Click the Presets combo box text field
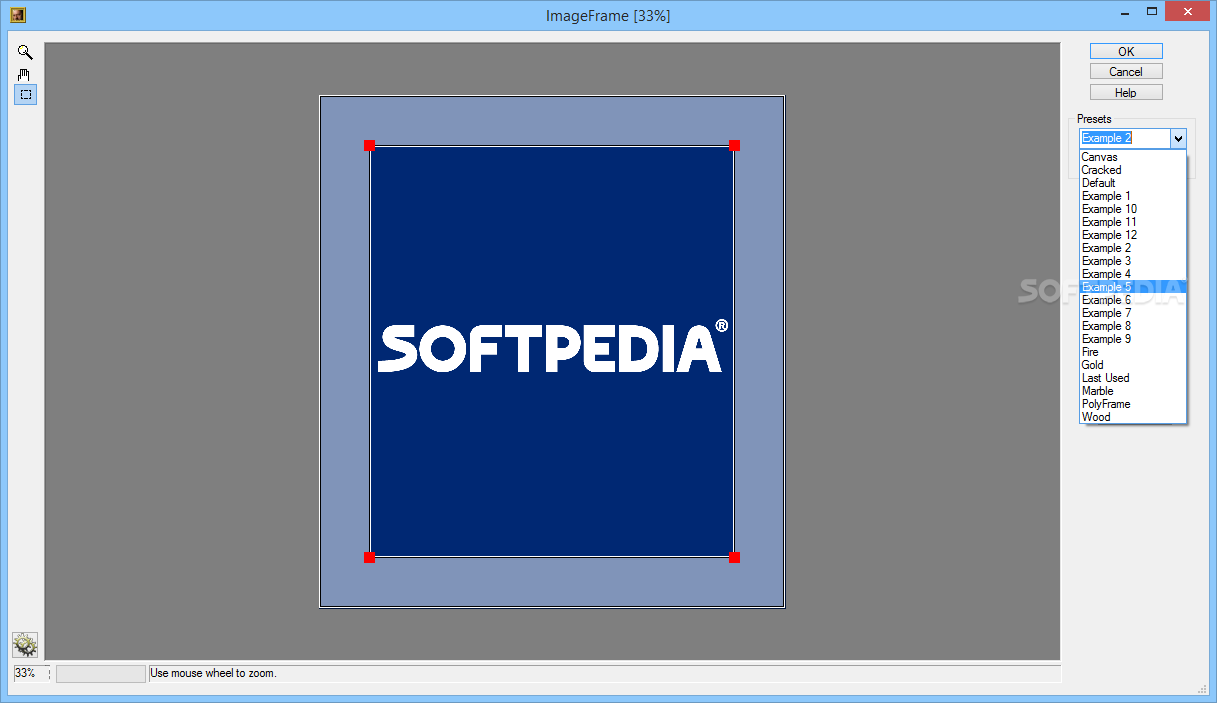The image size is (1217, 703). coord(1125,139)
